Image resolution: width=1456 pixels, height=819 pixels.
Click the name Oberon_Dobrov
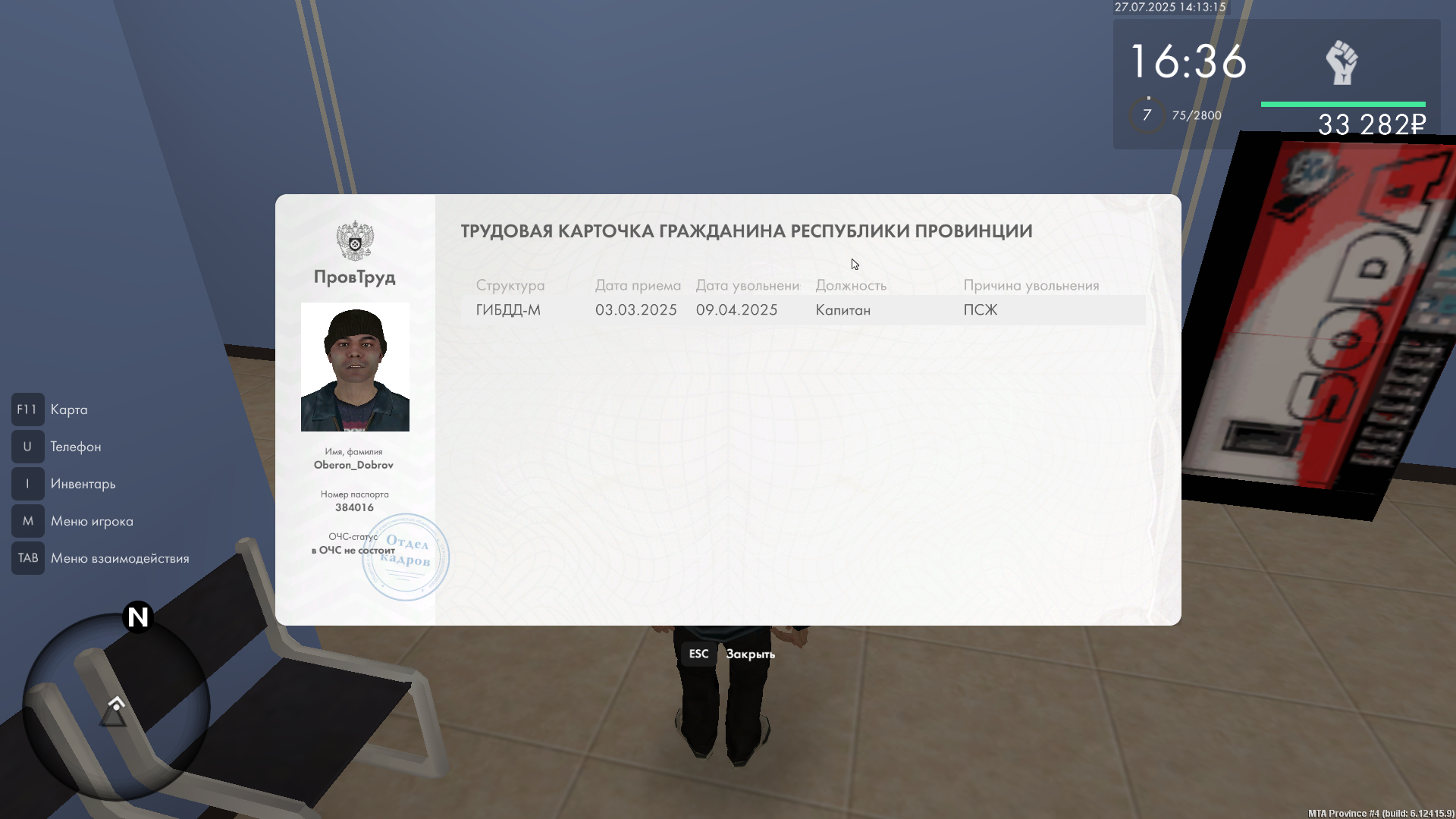pyautogui.click(x=353, y=465)
